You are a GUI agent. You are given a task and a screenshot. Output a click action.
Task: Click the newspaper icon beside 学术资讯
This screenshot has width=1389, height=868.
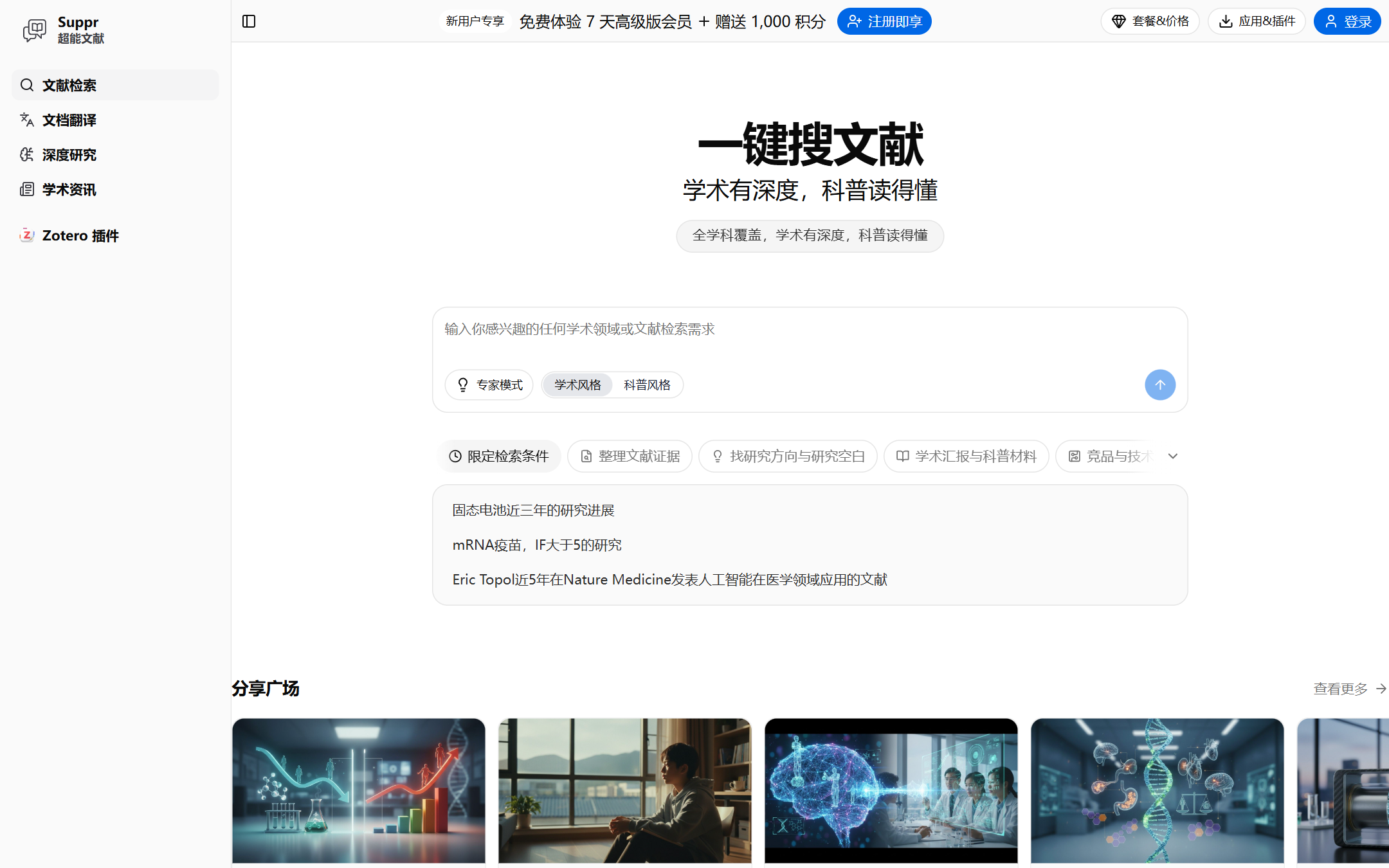coord(26,189)
